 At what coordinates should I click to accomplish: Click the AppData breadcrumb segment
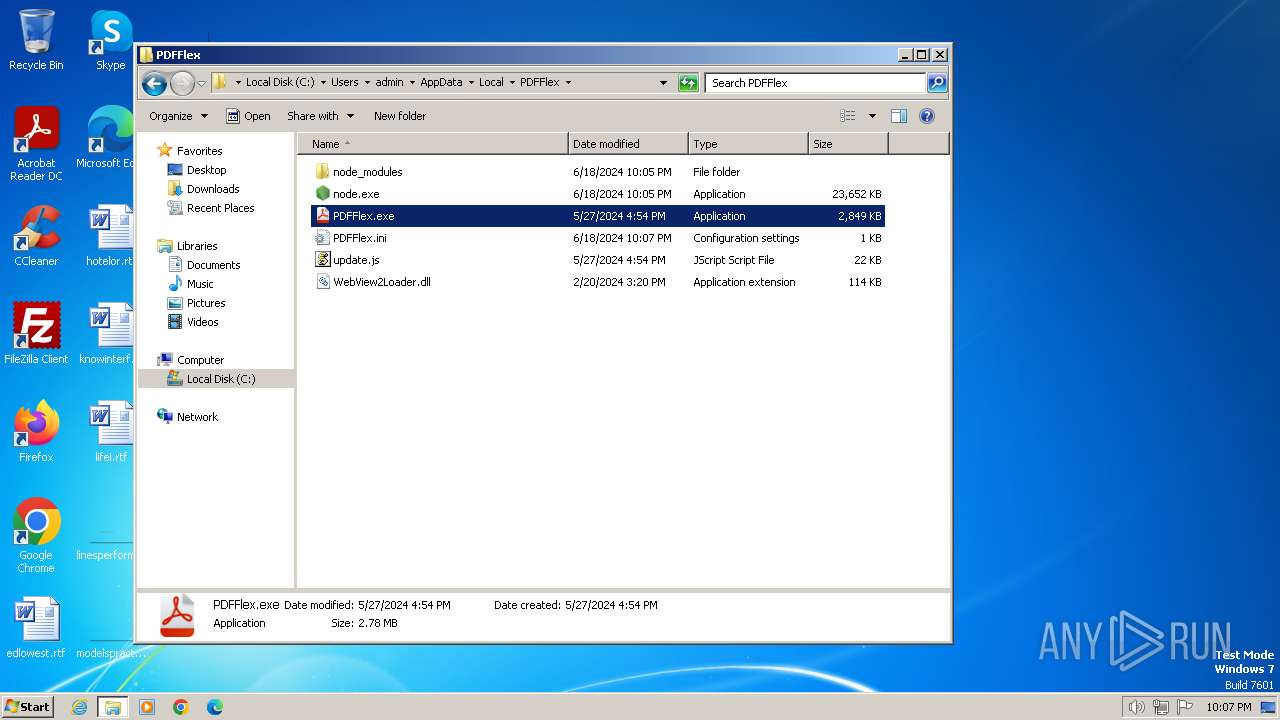(x=441, y=83)
